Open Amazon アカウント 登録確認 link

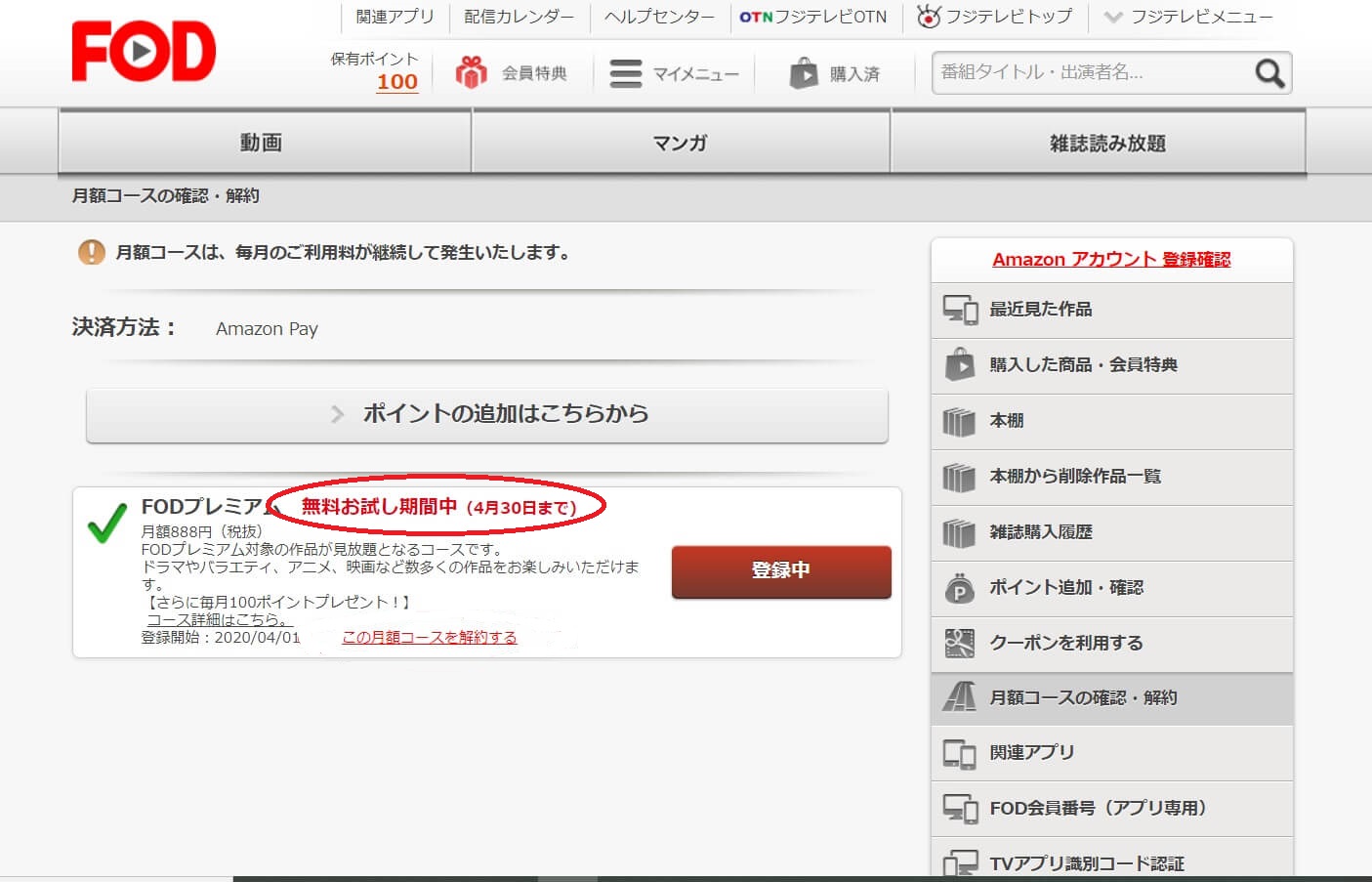[x=1111, y=259]
